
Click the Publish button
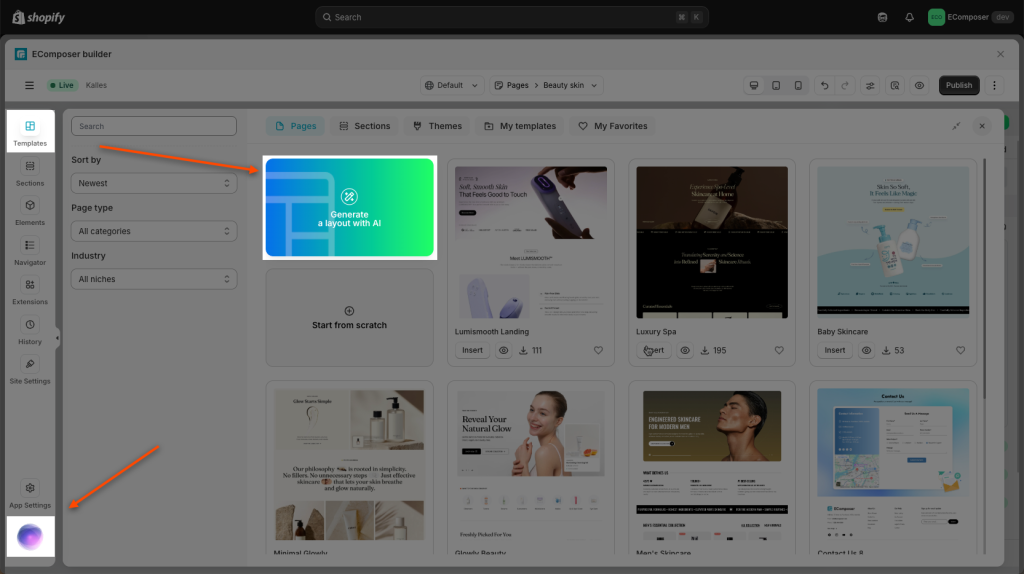tap(958, 85)
